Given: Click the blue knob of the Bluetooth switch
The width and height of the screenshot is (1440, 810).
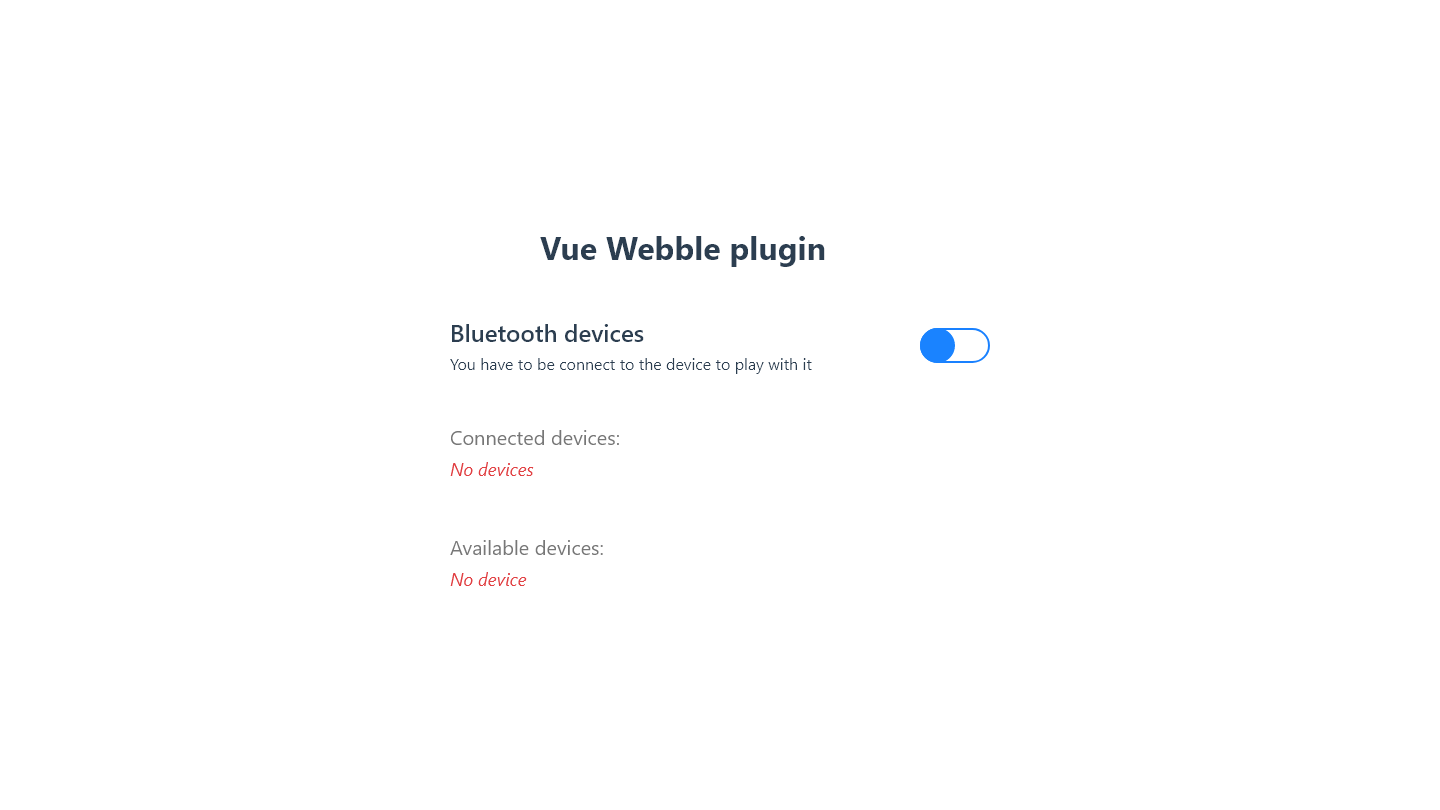Looking at the screenshot, I should [938, 345].
